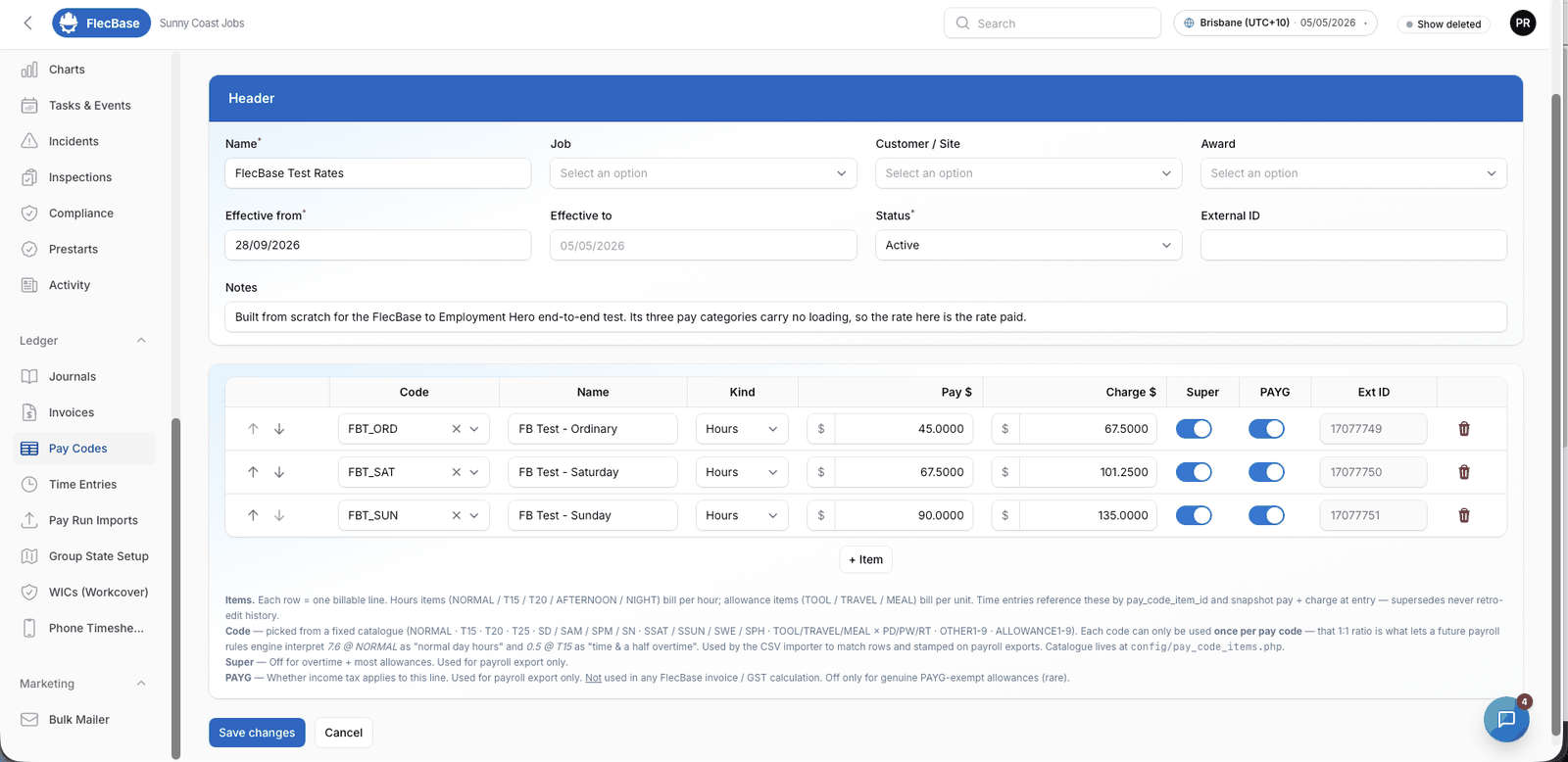
Task: Toggle PAYG for the FBT_SUN row
Action: (1266, 515)
